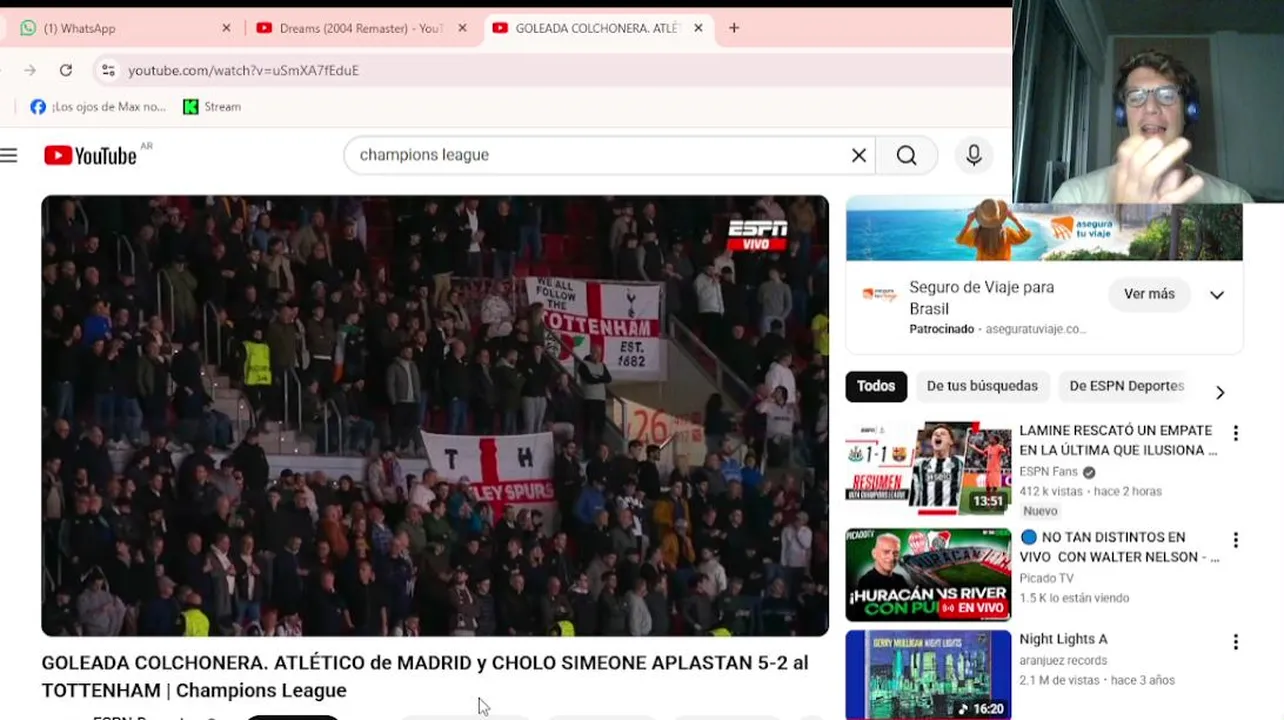The height and width of the screenshot is (720, 1284).
Task: Click the Night Lights A title
Action: tap(1063, 639)
